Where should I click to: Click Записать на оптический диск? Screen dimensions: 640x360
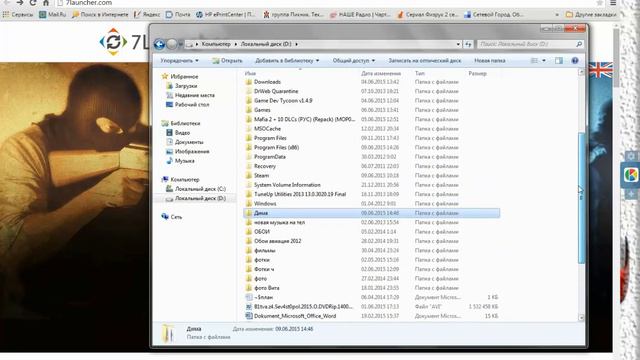(424, 60)
